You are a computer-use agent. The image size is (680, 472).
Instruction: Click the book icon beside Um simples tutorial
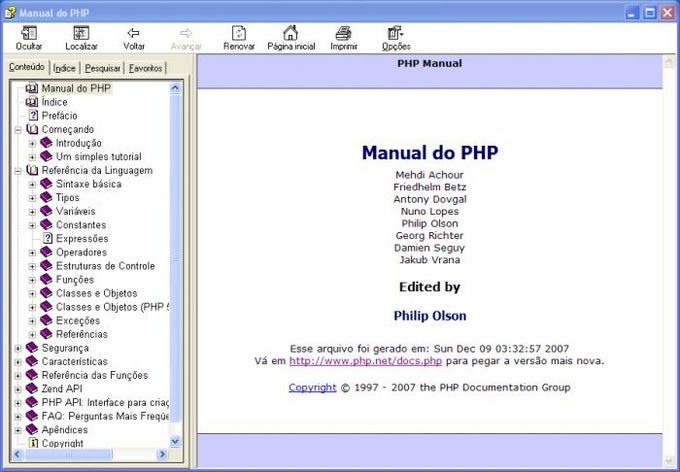(x=46, y=156)
